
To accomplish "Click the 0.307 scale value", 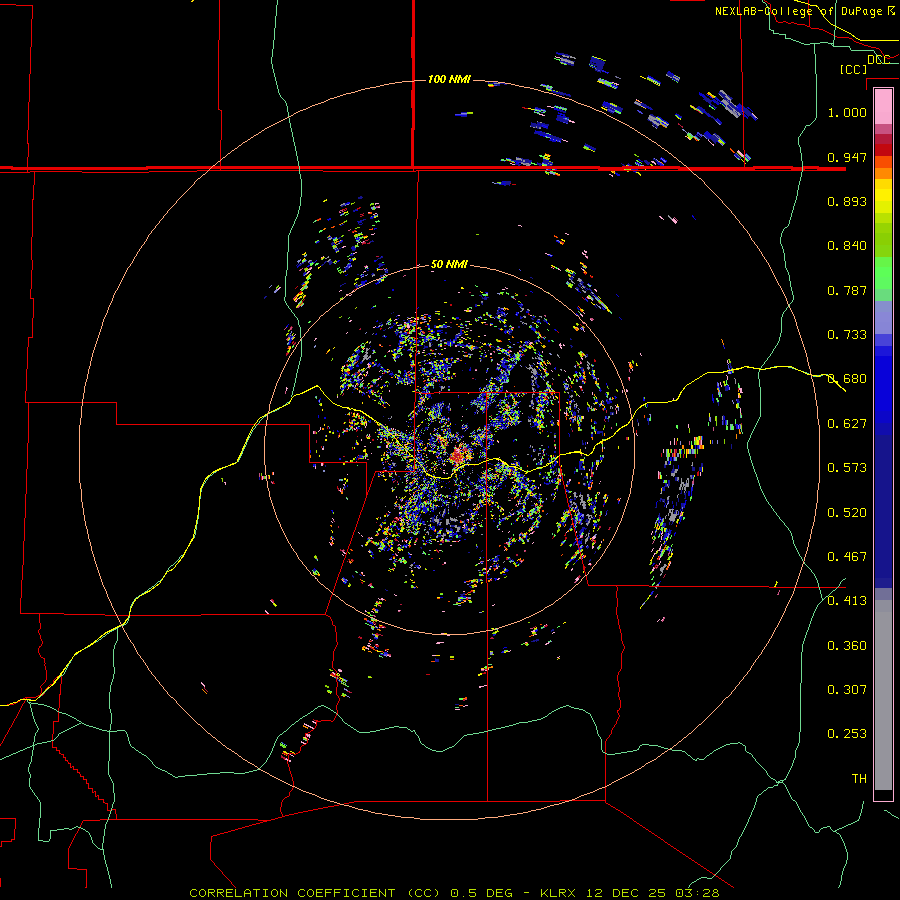I will 847,690.
